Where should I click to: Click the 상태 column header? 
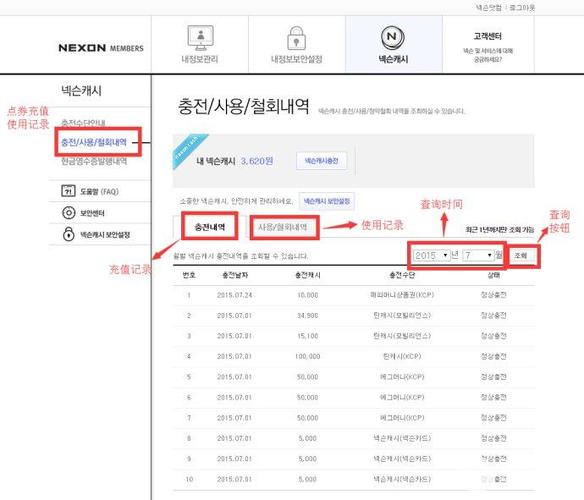tap(493, 275)
